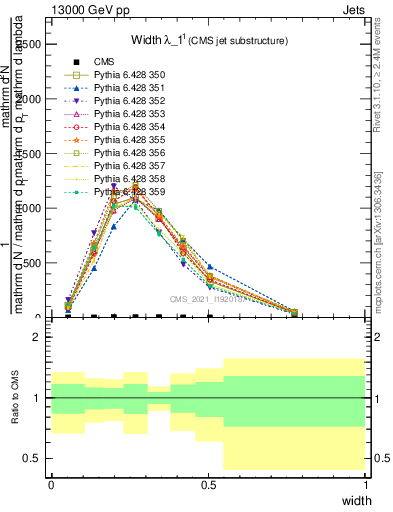Select the 'CMS' legend label
This screenshot has width=393, height=512.
(x=104, y=62)
